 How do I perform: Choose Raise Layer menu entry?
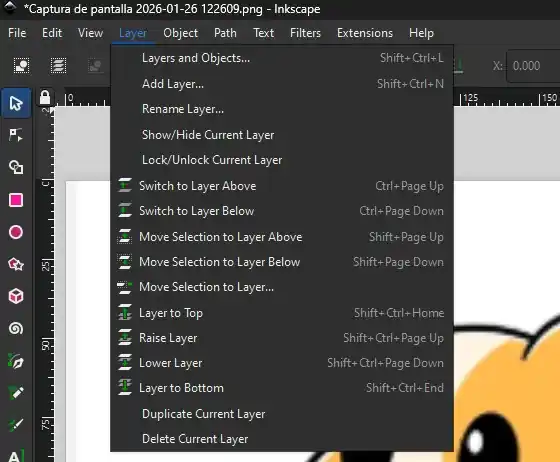click(282, 338)
